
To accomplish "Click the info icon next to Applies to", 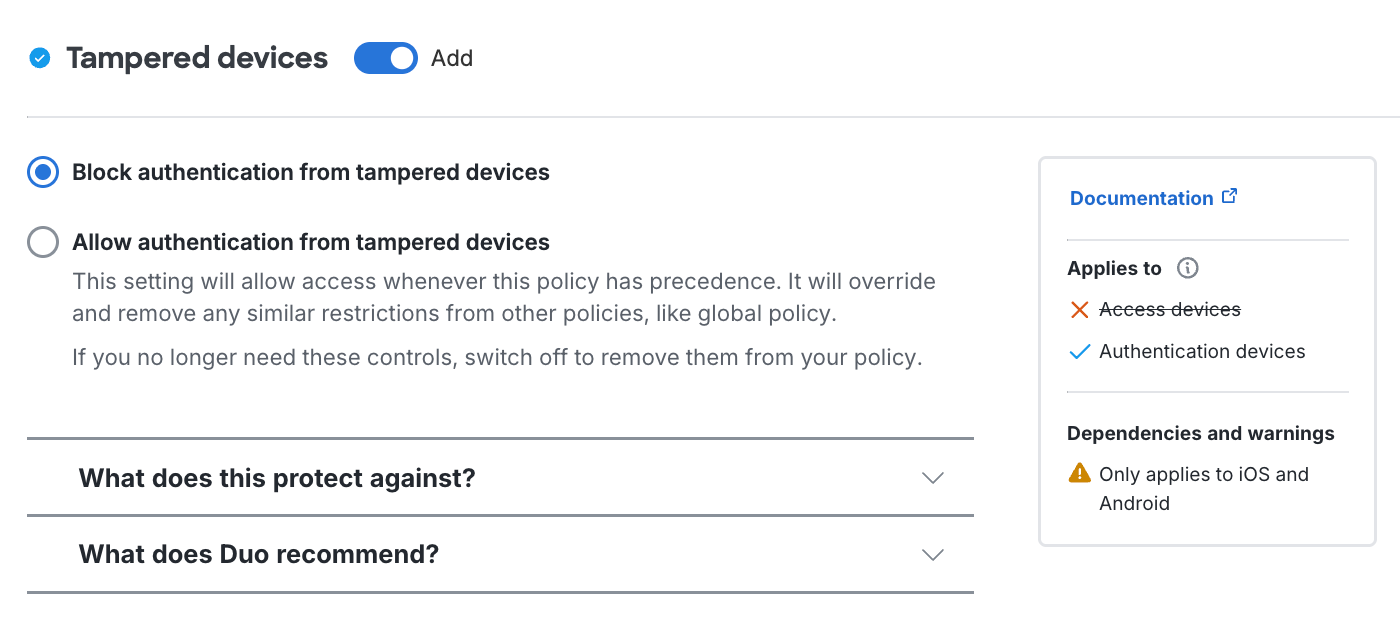I will 1186,267.
